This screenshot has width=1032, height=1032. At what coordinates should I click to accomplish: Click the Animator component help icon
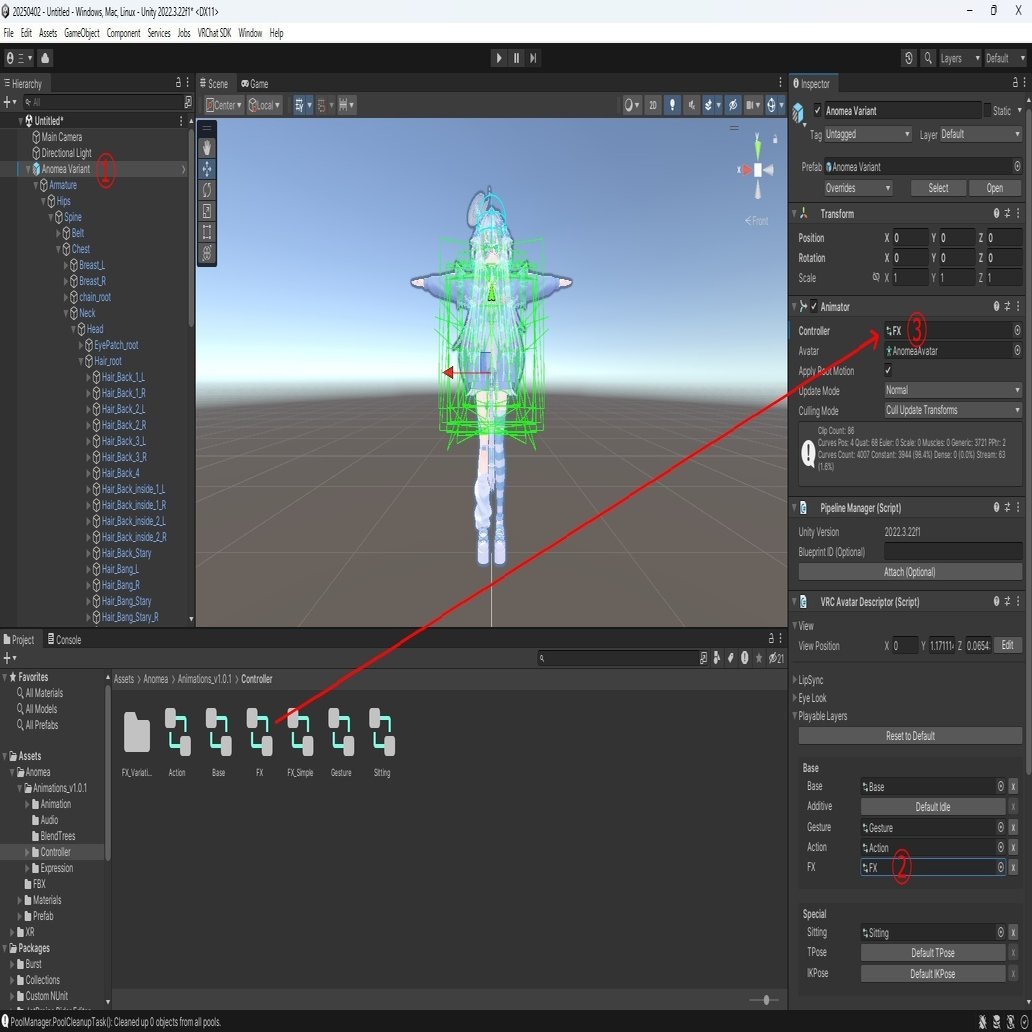pos(996,306)
